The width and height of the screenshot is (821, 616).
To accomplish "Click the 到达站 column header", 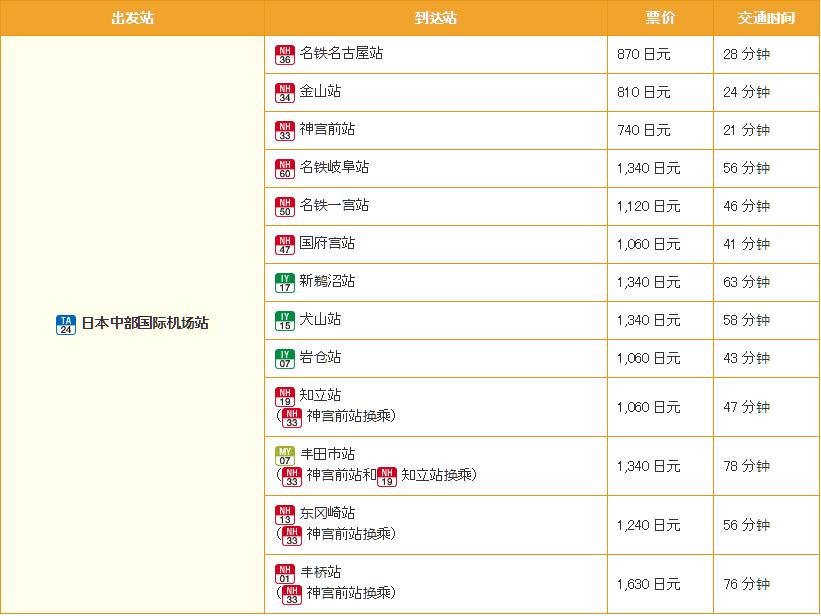I will point(435,18).
